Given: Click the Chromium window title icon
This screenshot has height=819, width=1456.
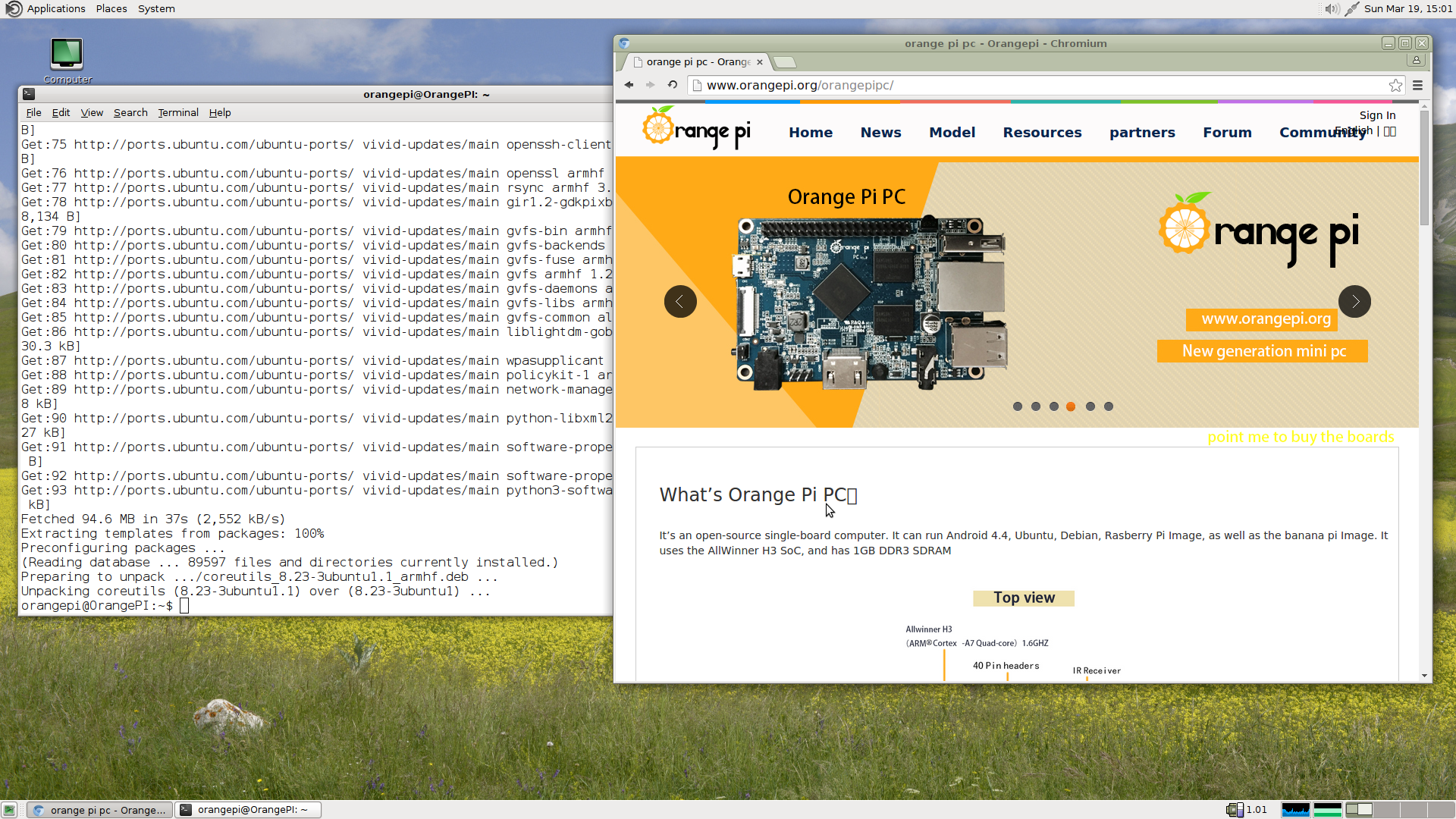Looking at the screenshot, I should (624, 43).
